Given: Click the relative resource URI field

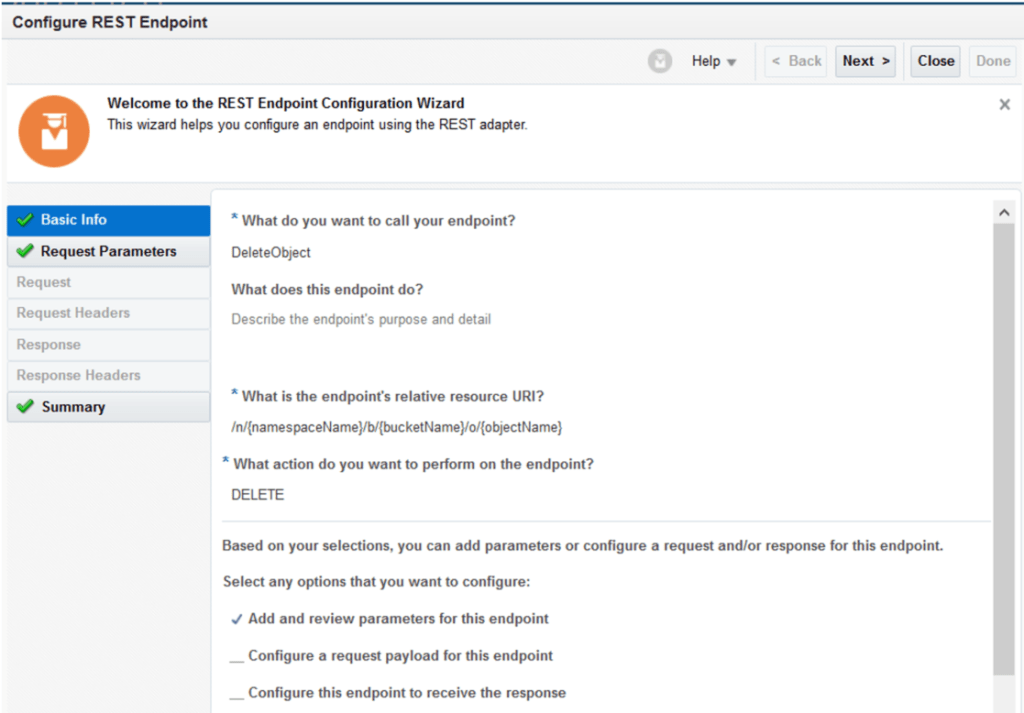Looking at the screenshot, I should pos(397,427).
